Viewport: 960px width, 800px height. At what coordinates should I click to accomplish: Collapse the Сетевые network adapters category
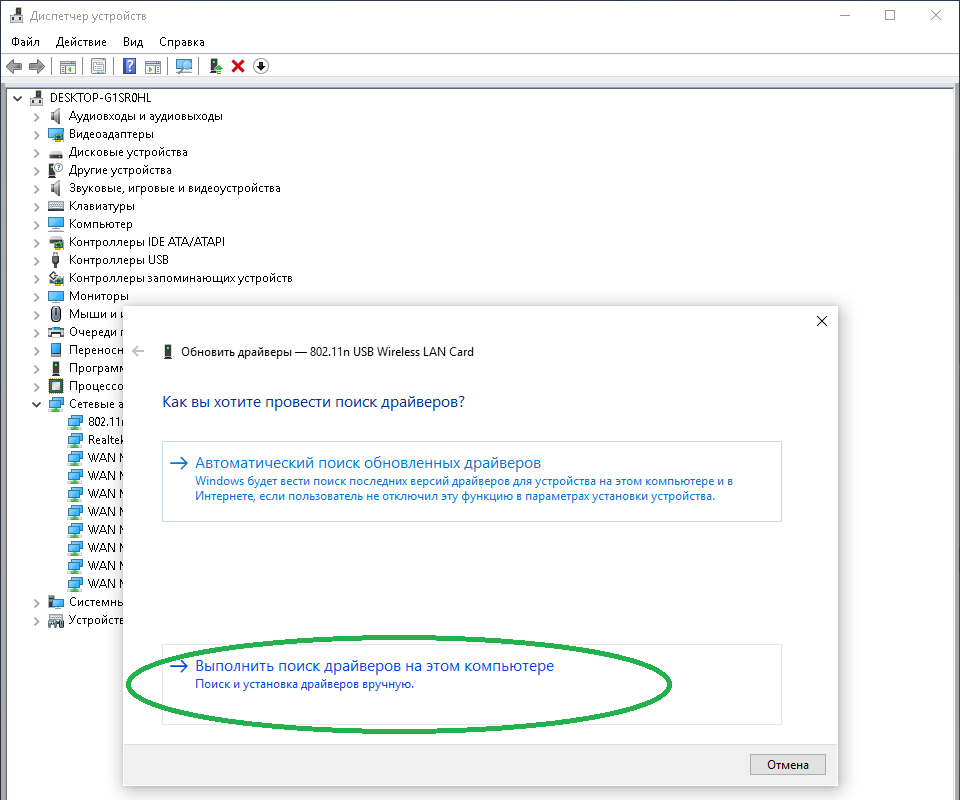(36, 404)
